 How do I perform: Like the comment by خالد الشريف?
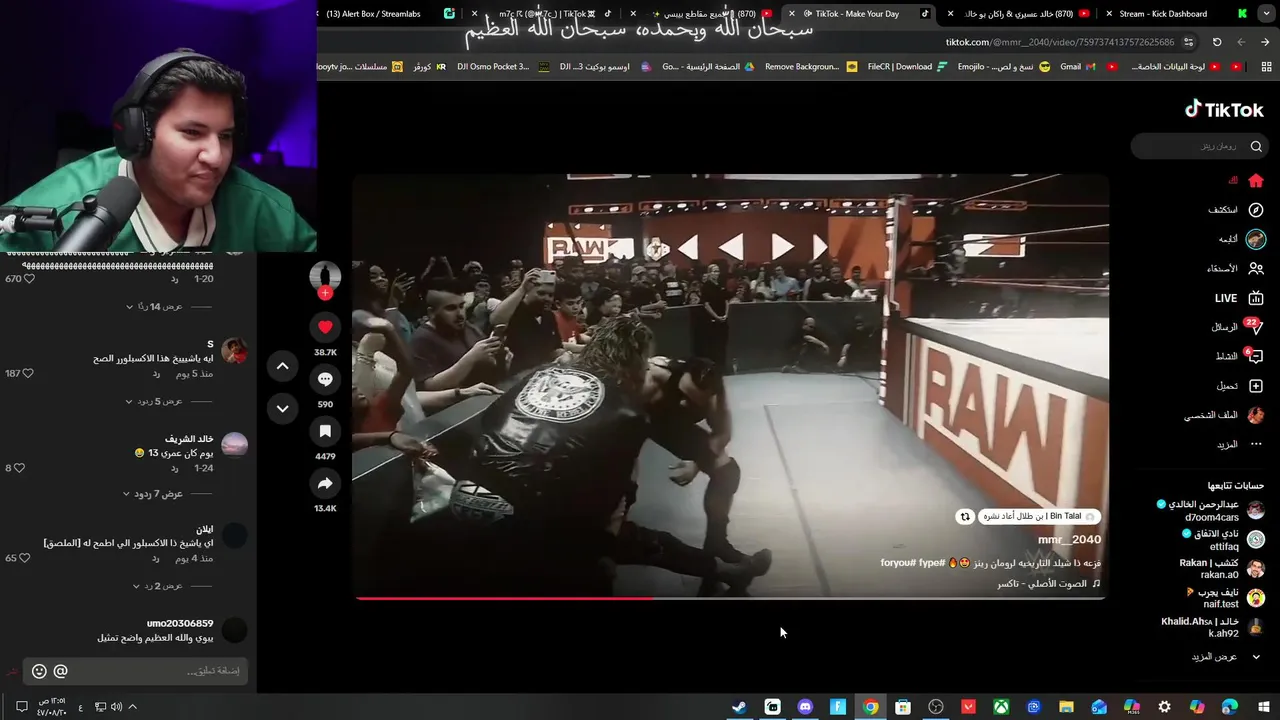pyautogui.click(x=19, y=468)
